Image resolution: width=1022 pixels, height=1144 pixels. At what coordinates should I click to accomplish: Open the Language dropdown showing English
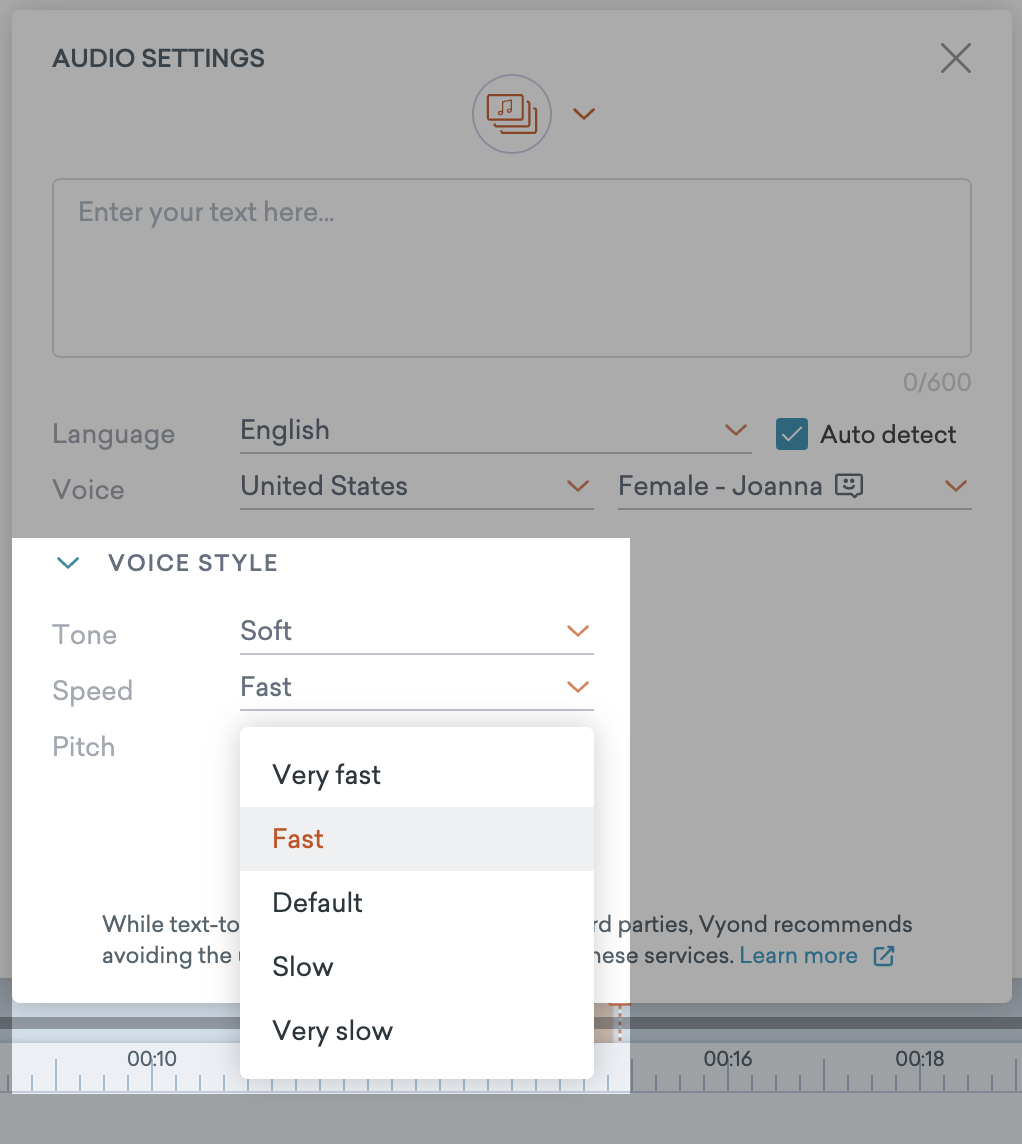click(x=495, y=431)
